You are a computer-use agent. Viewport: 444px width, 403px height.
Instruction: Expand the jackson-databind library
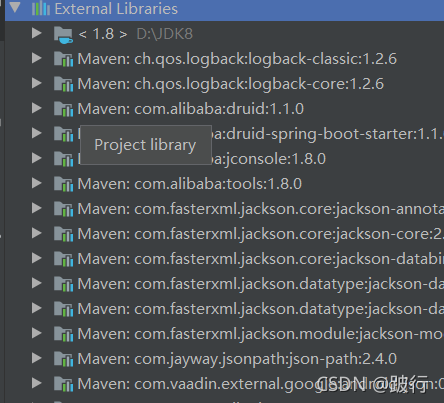point(36,258)
